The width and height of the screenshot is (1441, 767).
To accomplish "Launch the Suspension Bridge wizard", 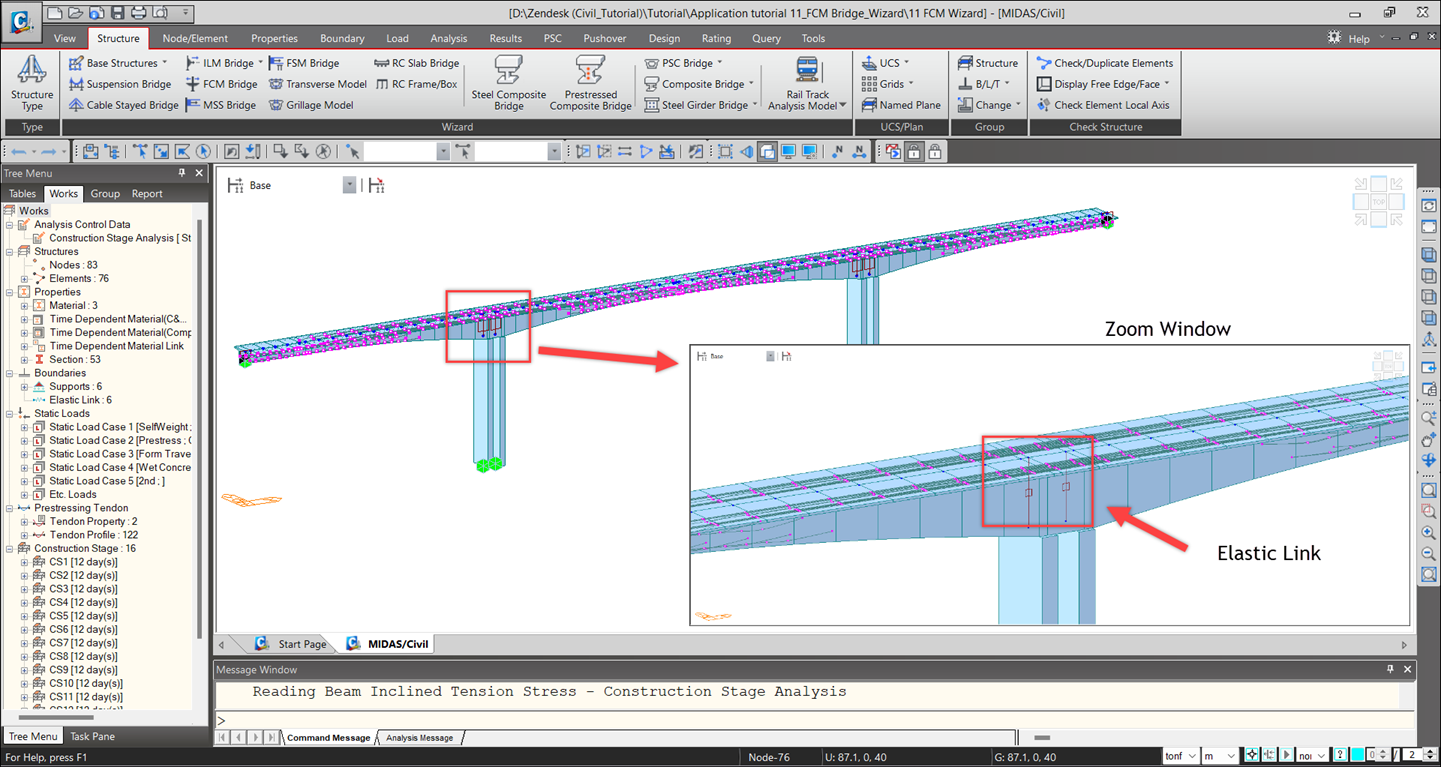I will (x=120, y=84).
